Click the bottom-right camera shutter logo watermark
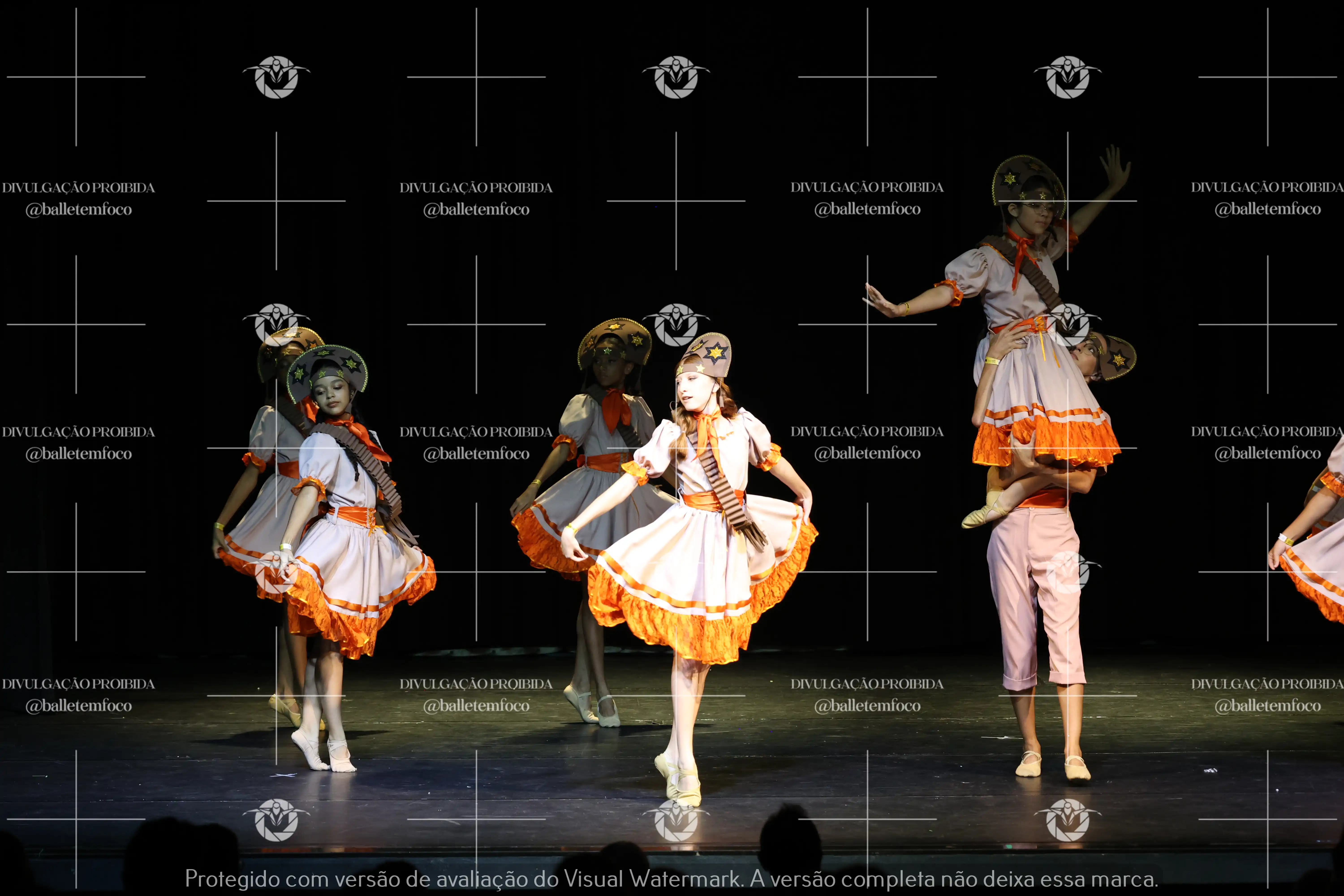This screenshot has height=896, width=1344. point(1067,820)
